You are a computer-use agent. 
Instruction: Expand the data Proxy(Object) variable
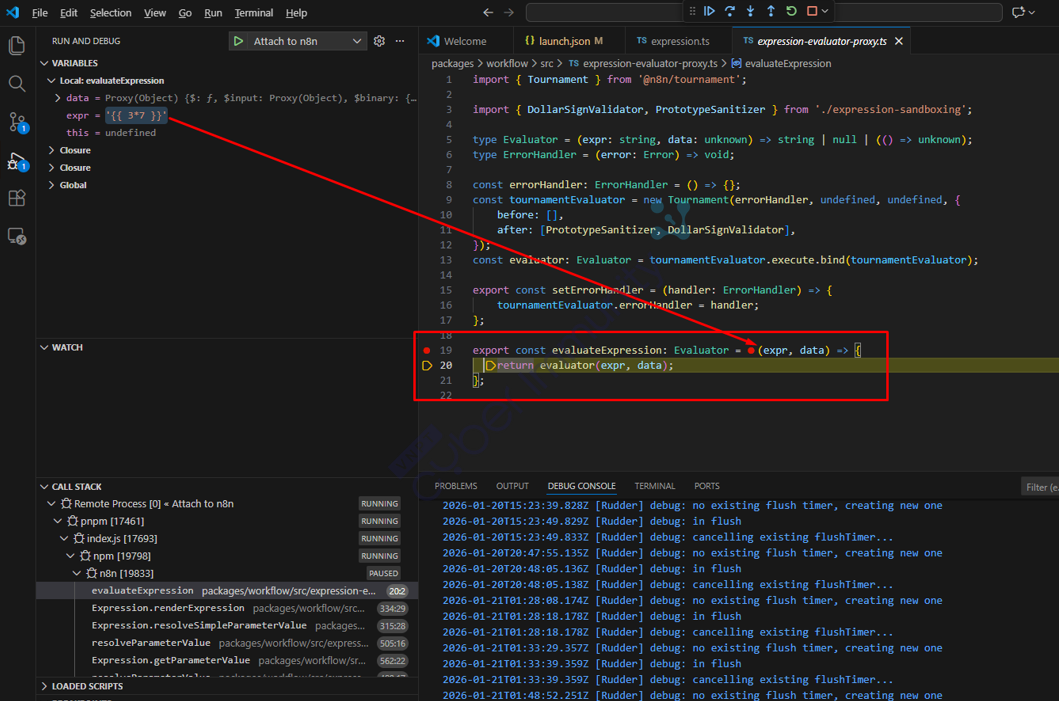click(57, 98)
